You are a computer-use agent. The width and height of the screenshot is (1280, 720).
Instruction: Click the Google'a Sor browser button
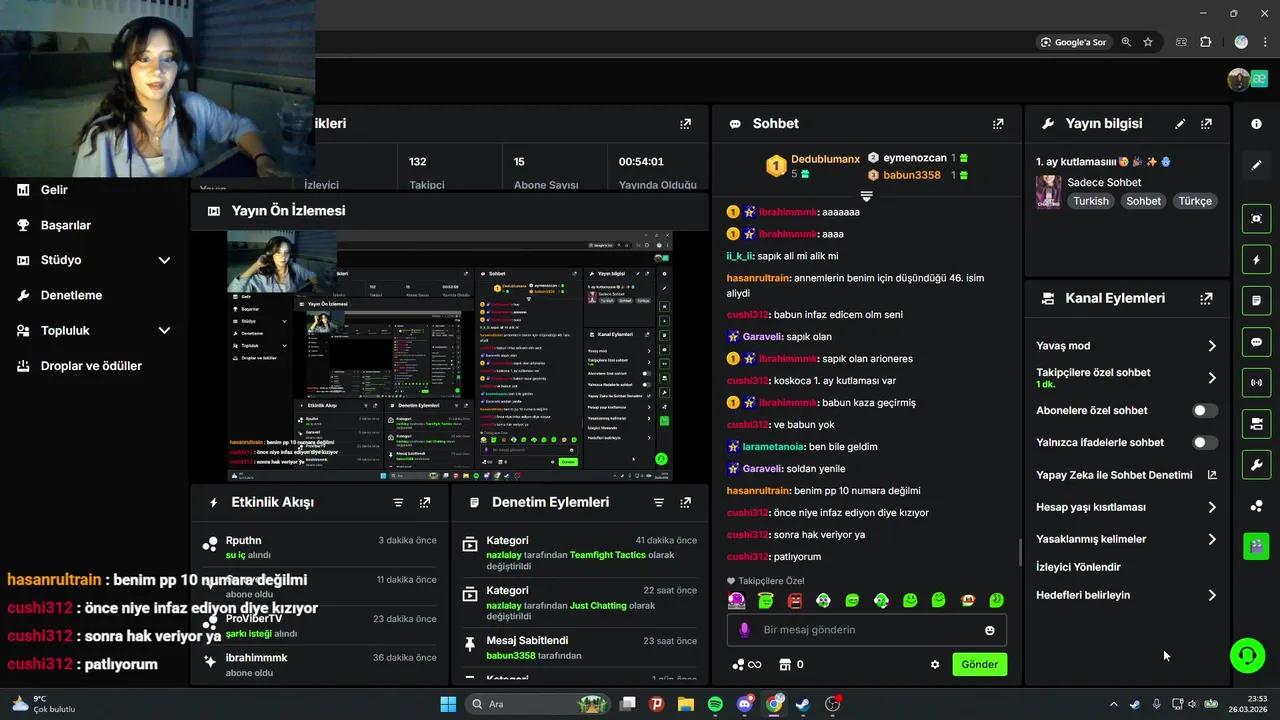click(1074, 42)
